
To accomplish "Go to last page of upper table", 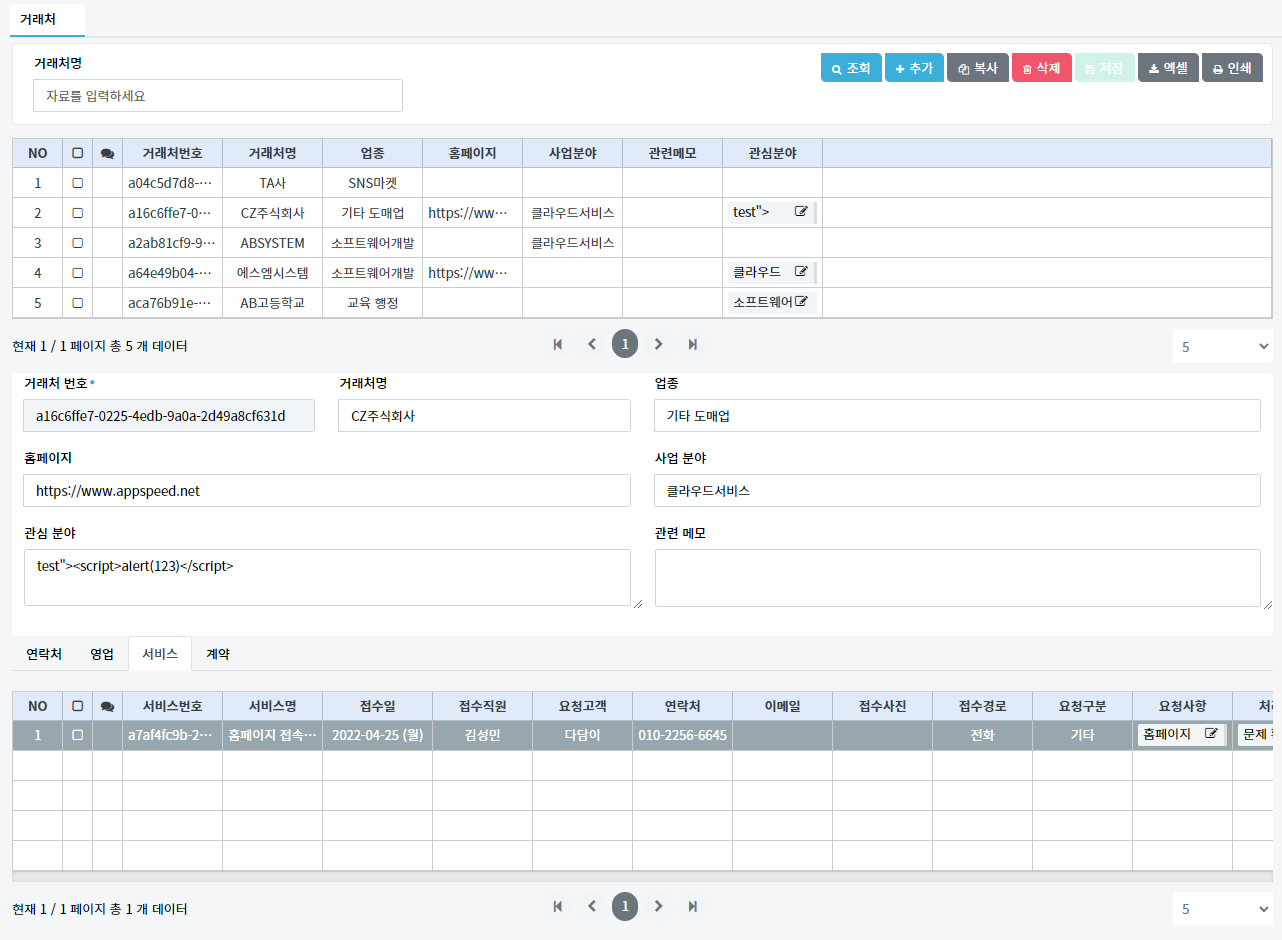I will coord(692,344).
